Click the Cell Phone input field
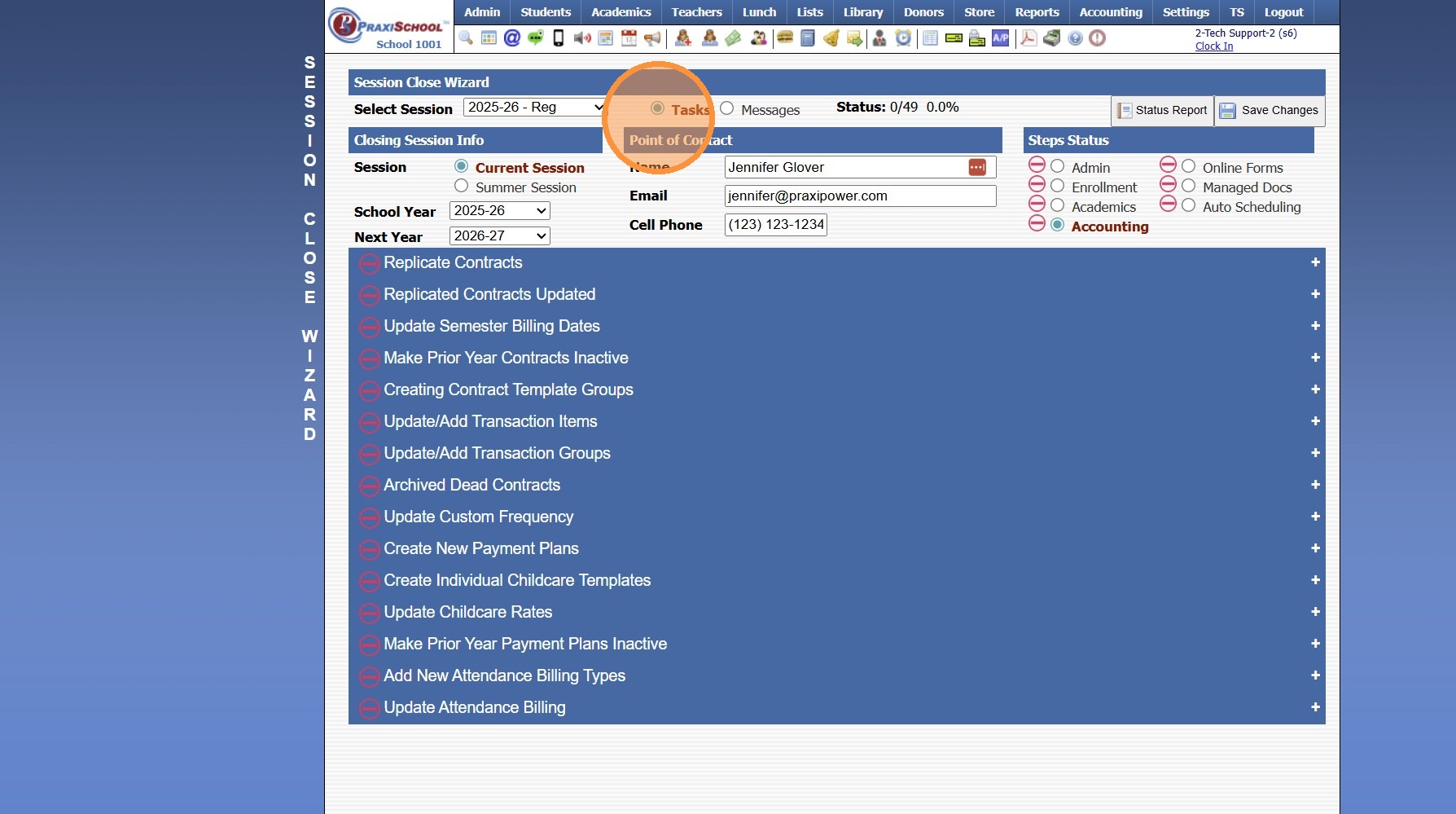The width and height of the screenshot is (1456, 814). [776, 225]
